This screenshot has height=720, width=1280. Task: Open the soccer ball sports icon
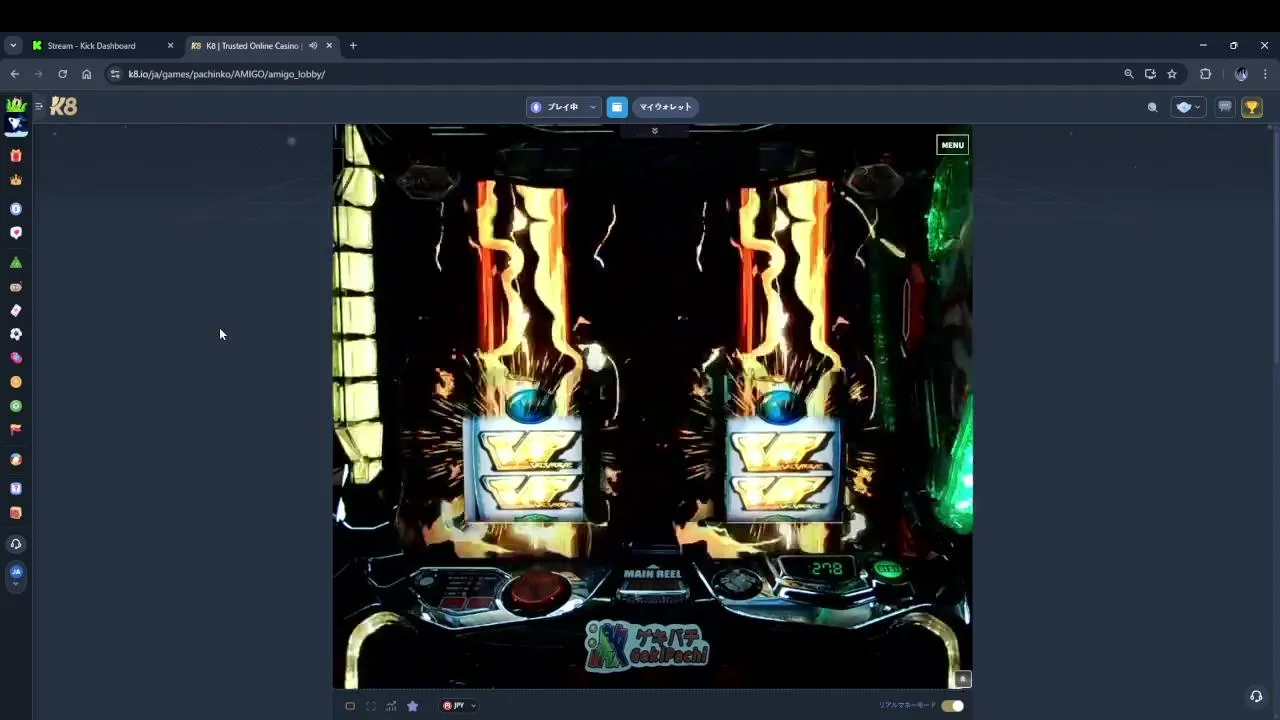16,334
